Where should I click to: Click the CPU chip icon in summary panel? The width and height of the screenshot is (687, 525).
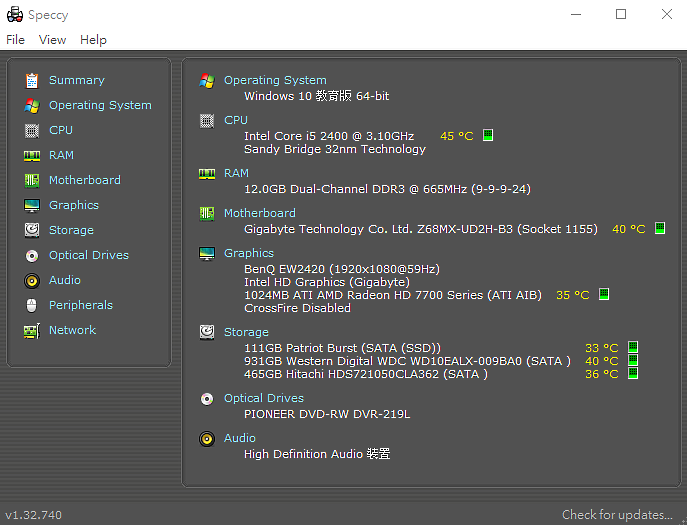(x=207, y=120)
